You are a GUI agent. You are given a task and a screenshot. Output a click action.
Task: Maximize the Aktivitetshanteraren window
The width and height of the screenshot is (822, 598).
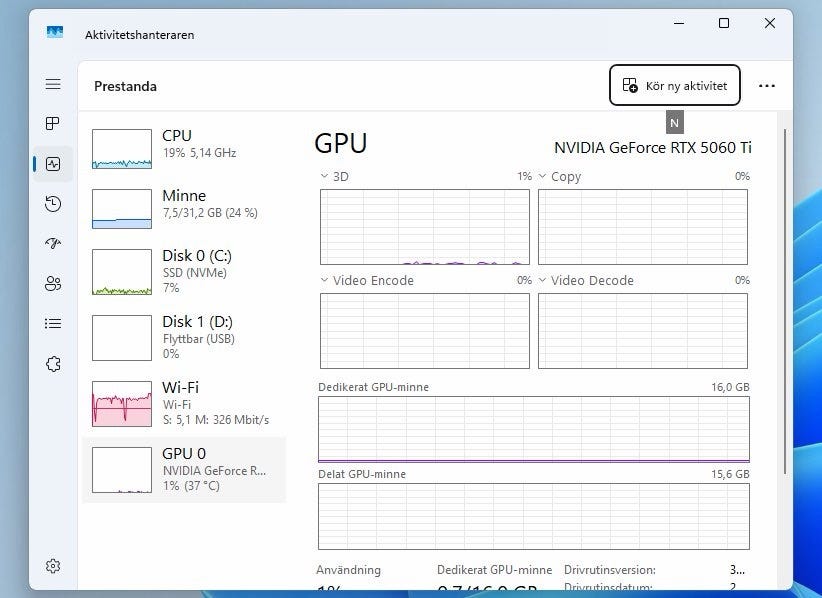pyautogui.click(x=724, y=23)
